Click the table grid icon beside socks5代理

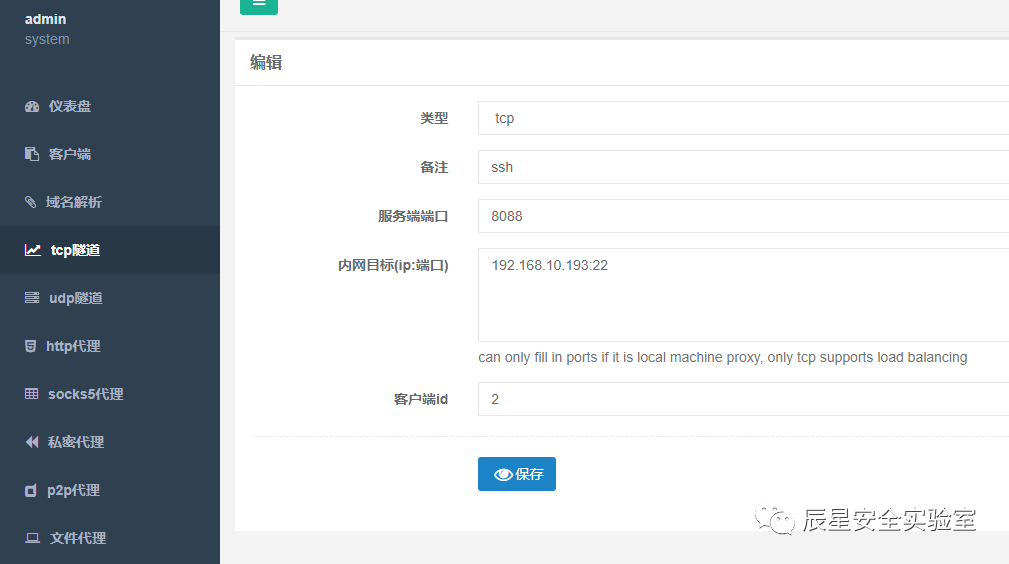(32, 393)
